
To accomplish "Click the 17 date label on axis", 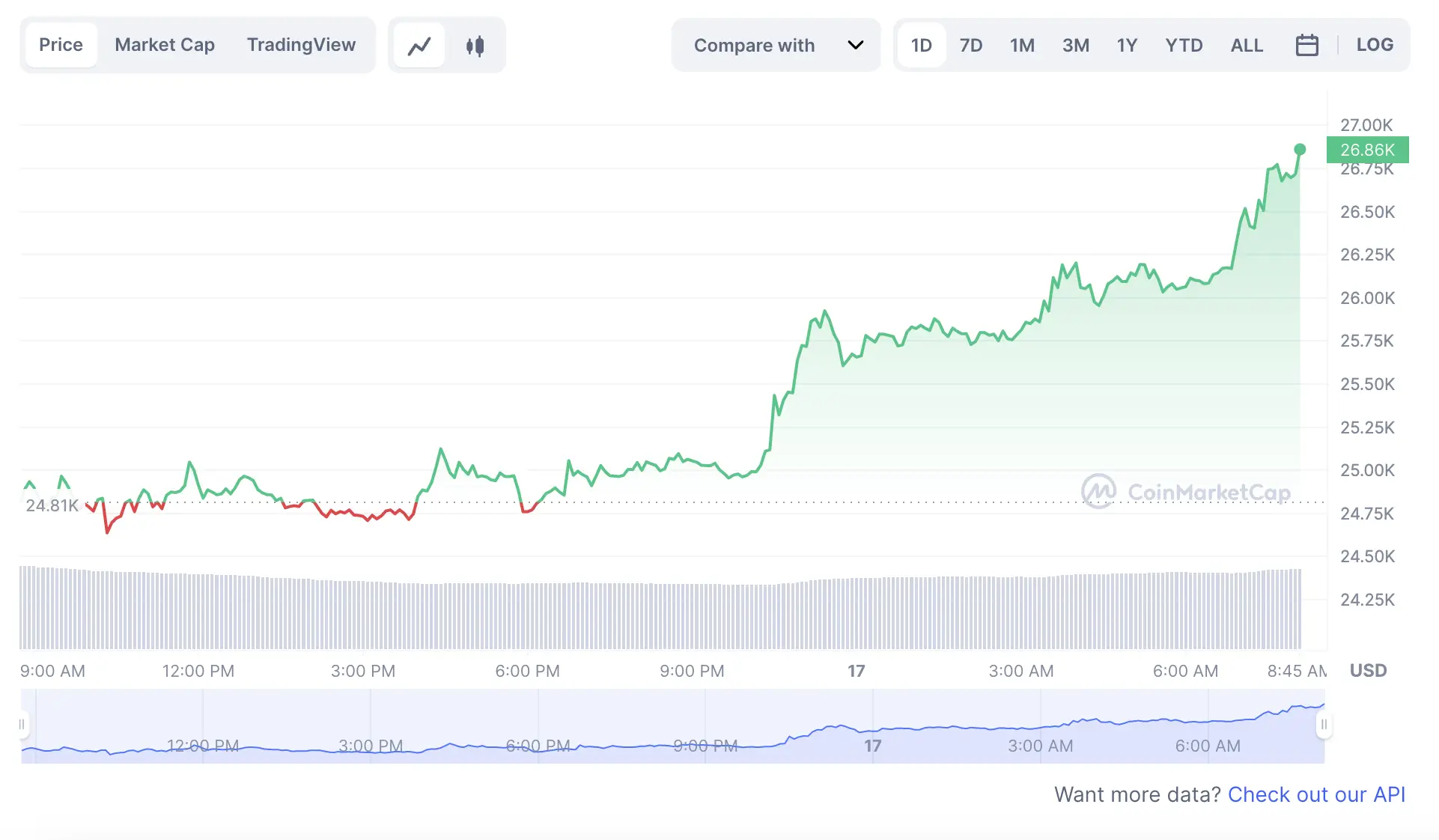I will tap(856, 671).
